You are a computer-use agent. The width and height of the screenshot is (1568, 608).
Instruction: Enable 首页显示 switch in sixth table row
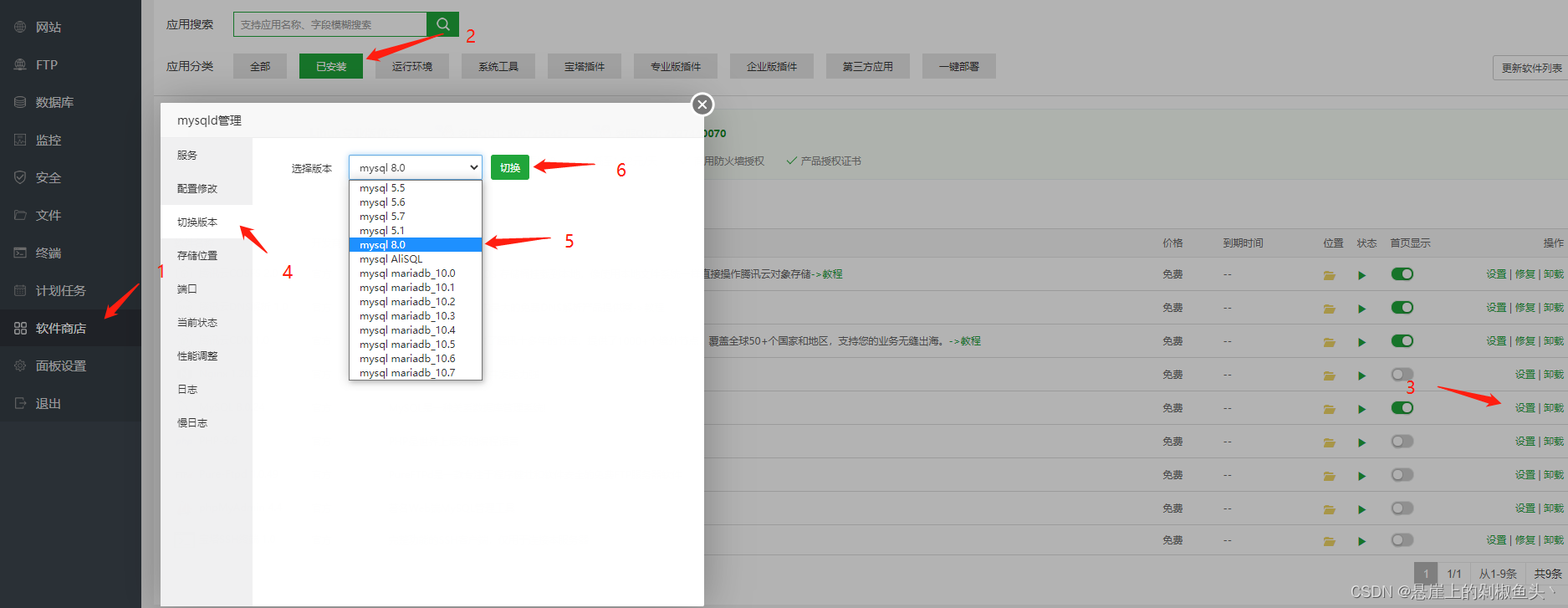coord(1402,441)
